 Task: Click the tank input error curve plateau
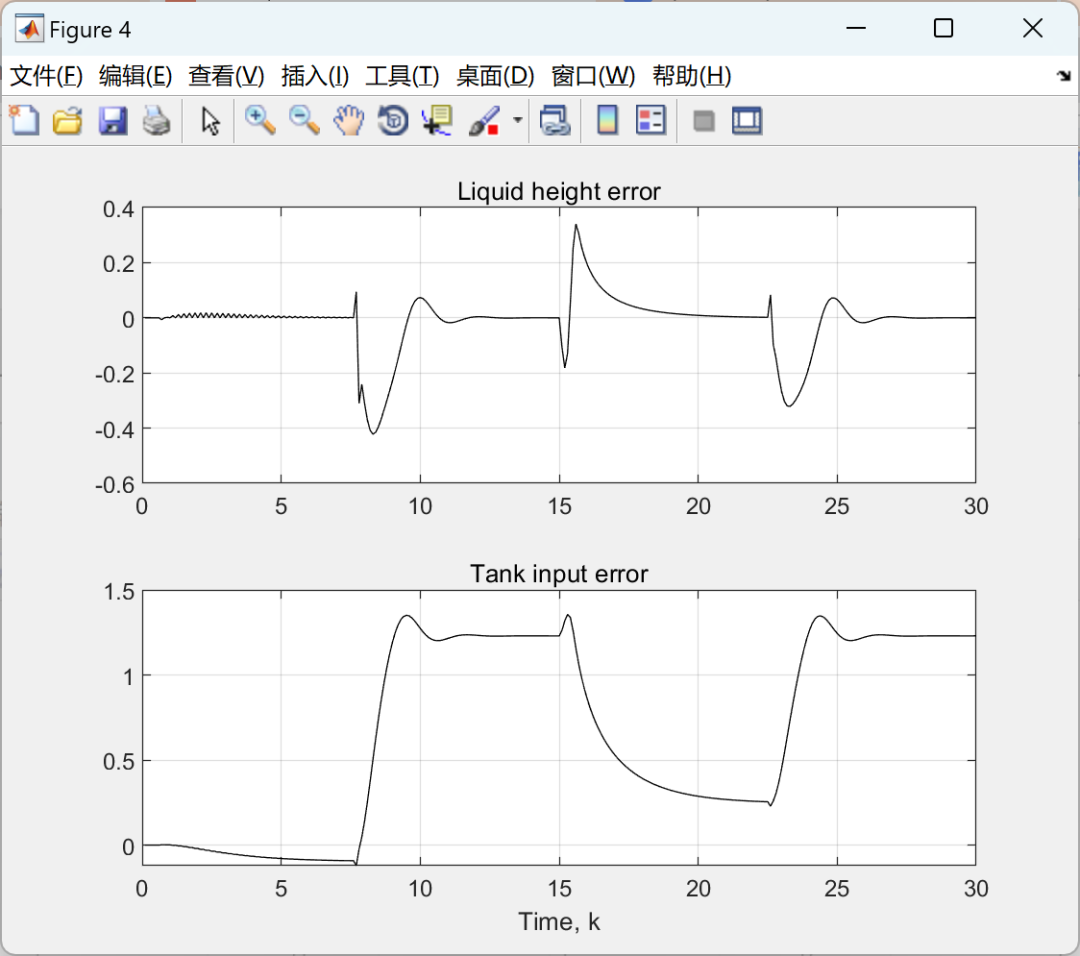click(x=510, y=636)
